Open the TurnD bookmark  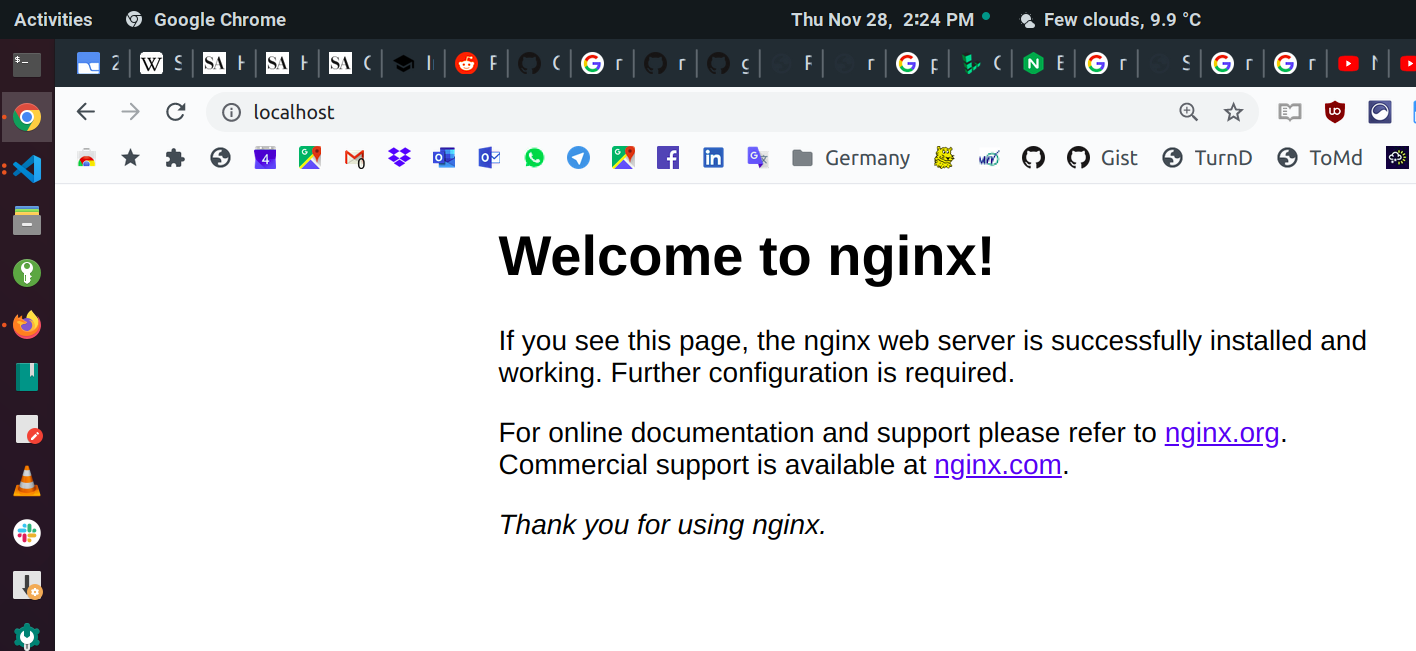(x=1207, y=158)
